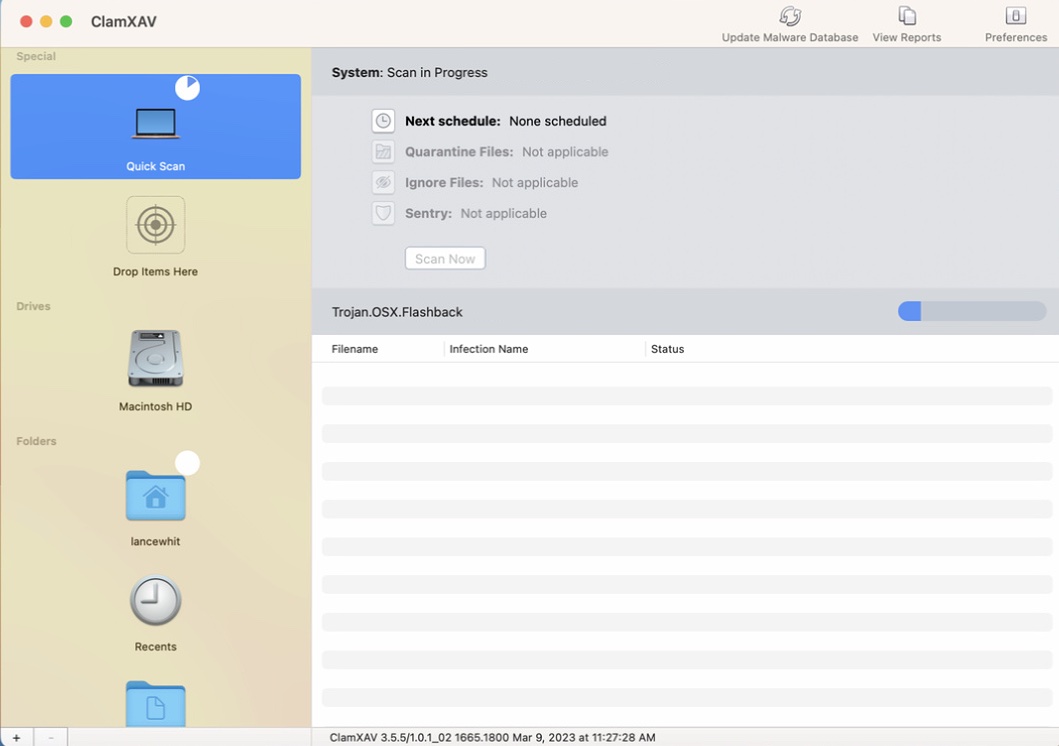Click the "Not applicable" value beside Sentry

pos(504,213)
